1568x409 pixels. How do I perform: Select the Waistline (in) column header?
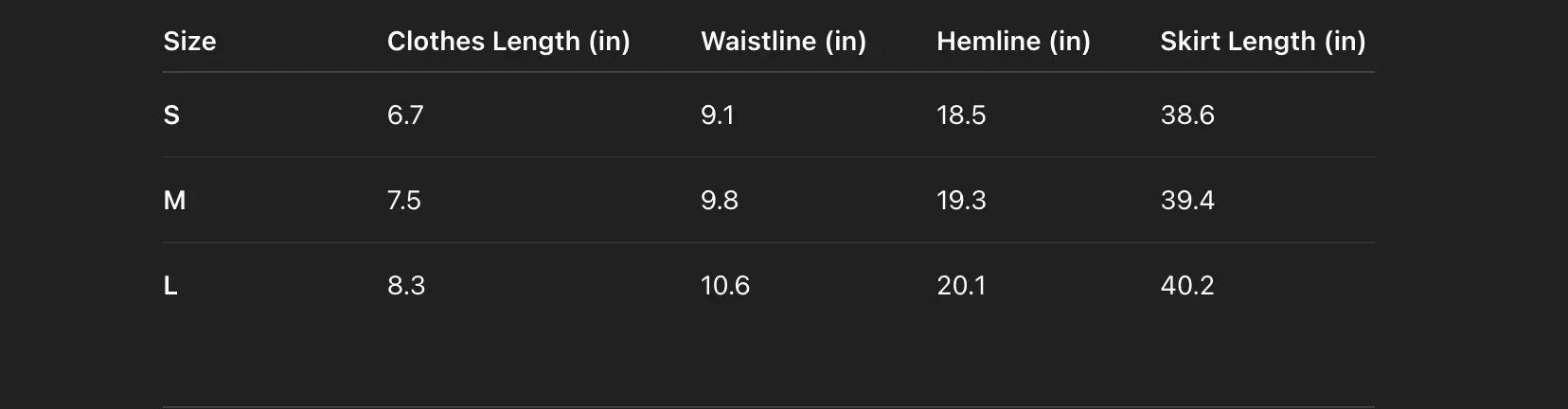click(783, 42)
